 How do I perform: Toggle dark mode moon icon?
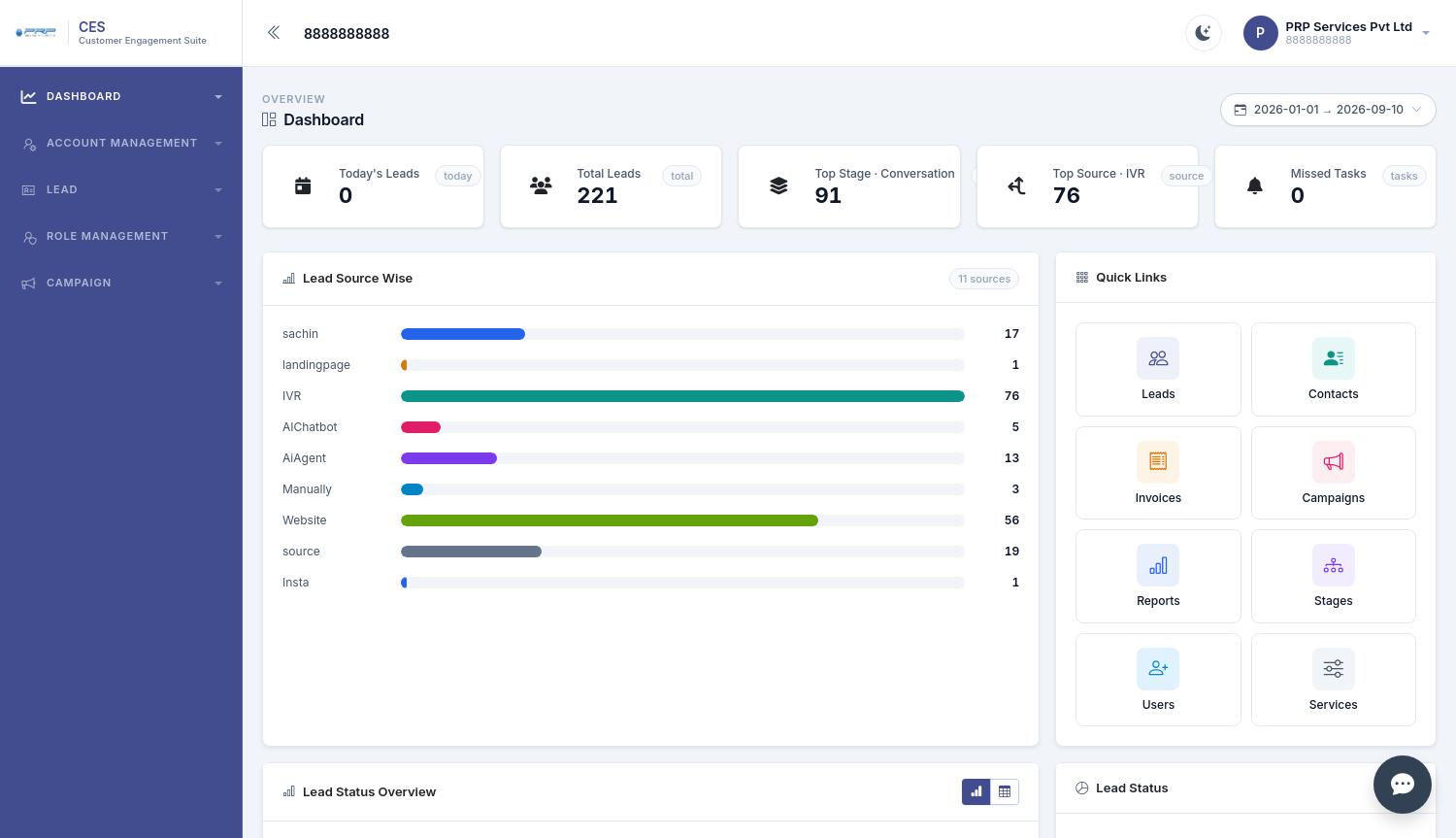(x=1204, y=33)
